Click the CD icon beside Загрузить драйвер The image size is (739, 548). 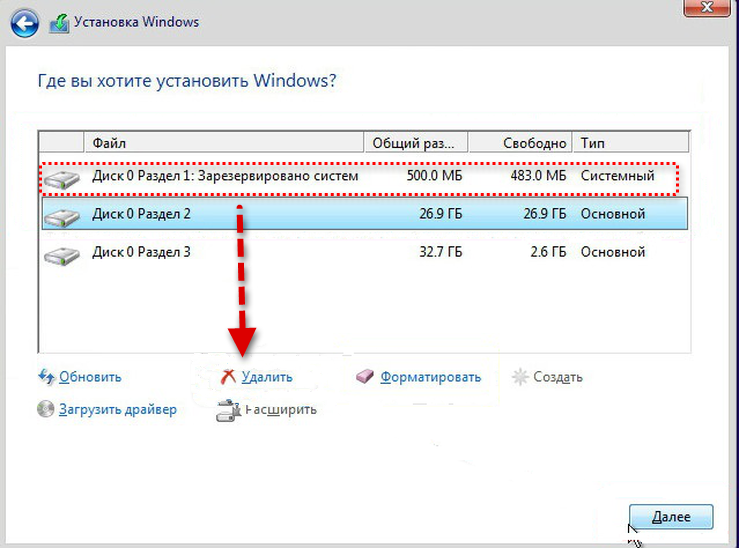pos(46,409)
